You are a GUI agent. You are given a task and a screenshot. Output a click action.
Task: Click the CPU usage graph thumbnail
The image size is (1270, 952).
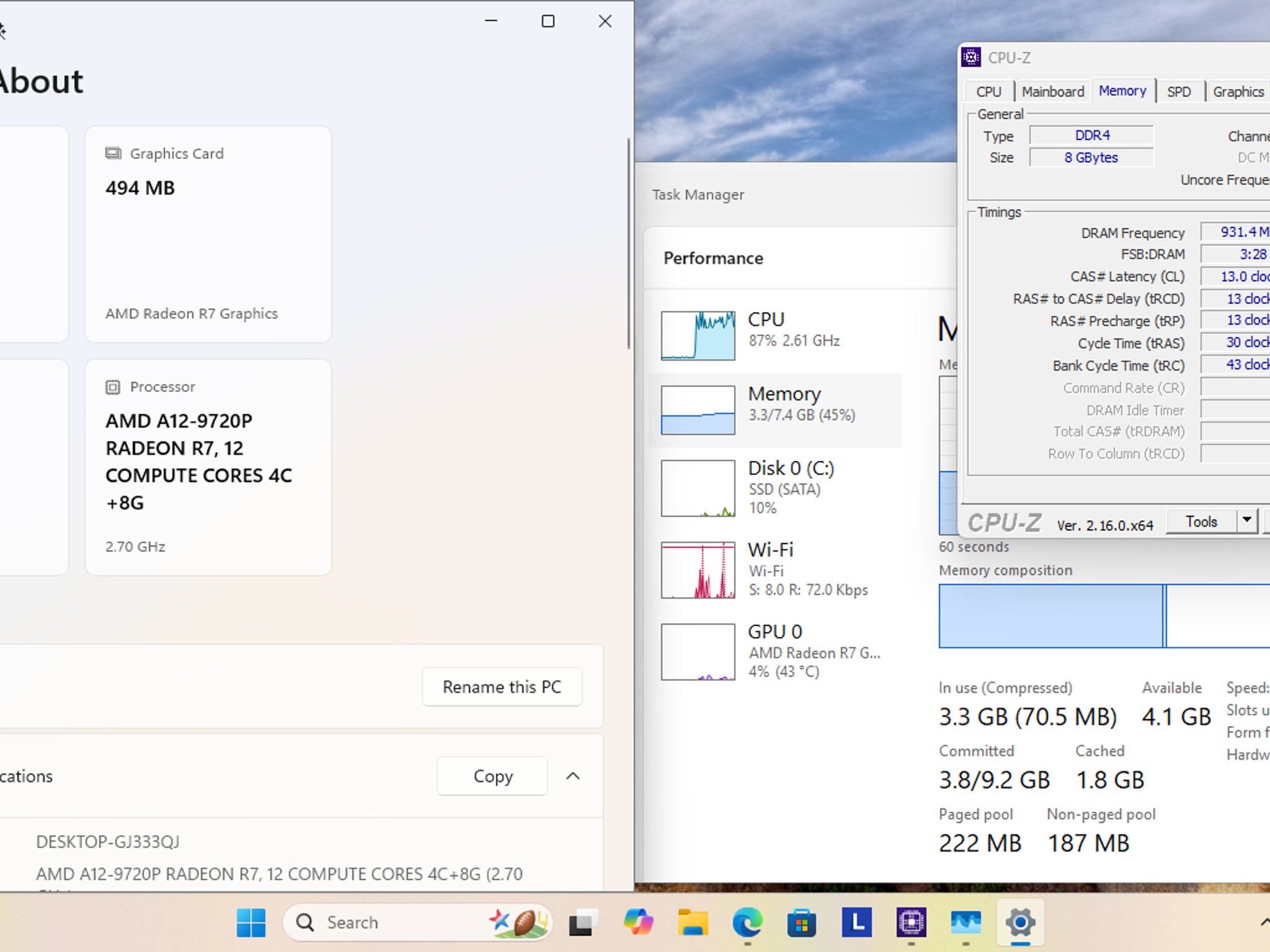698,335
